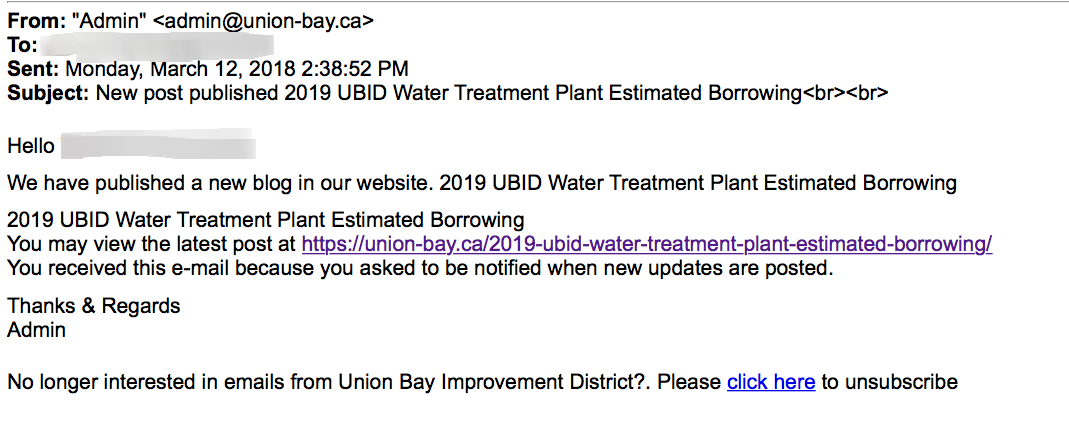Click the "Hello" greeting word
Viewport: 1069px width, 433px height.
click(31, 147)
